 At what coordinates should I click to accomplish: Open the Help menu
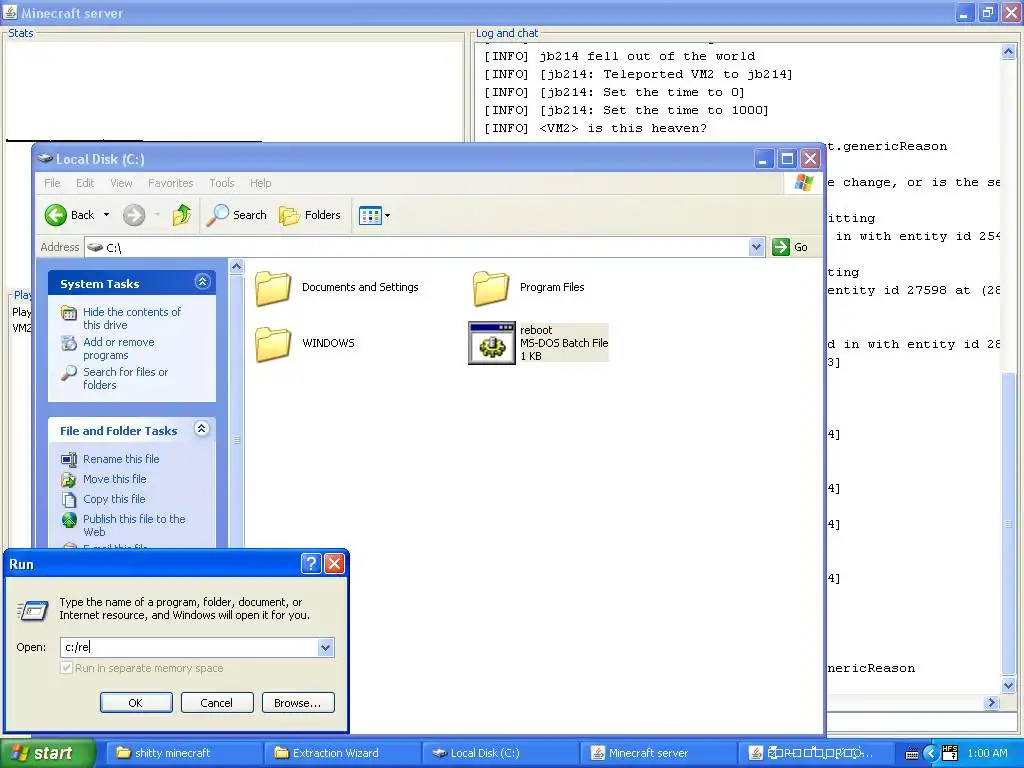coord(261,183)
